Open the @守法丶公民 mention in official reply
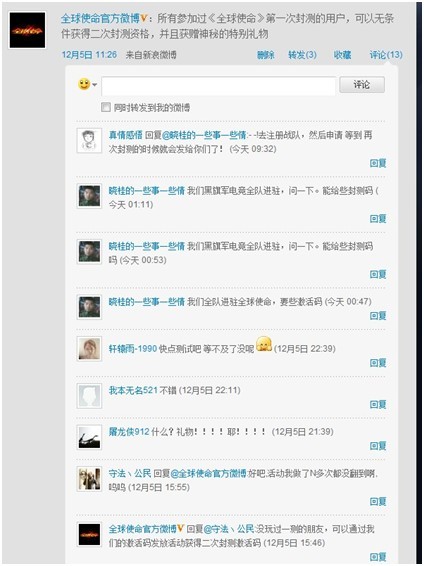 pyautogui.click(x=229, y=529)
